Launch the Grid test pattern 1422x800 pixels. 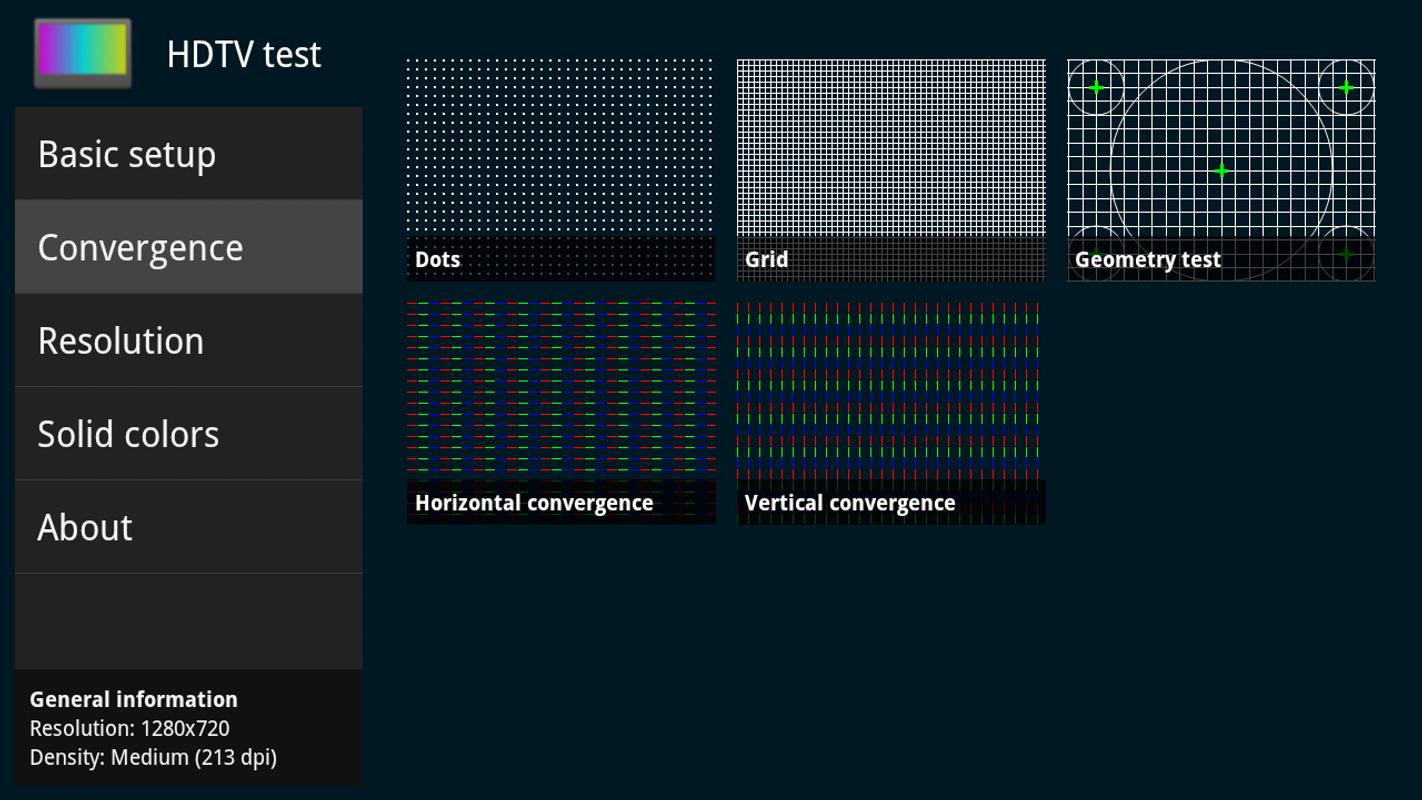(891, 170)
